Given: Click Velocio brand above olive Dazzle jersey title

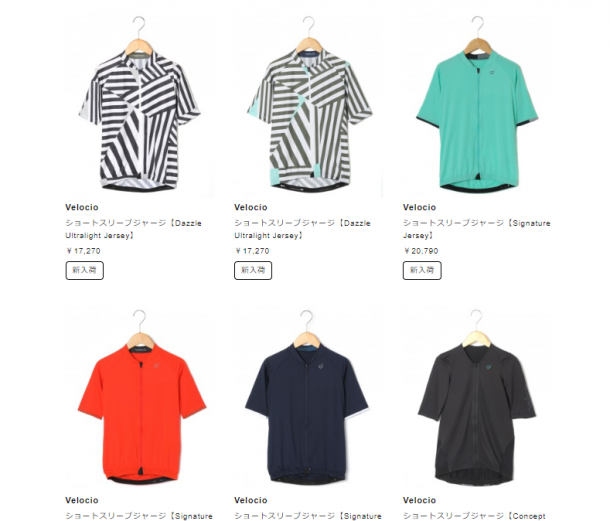Looking at the screenshot, I should (251, 207).
